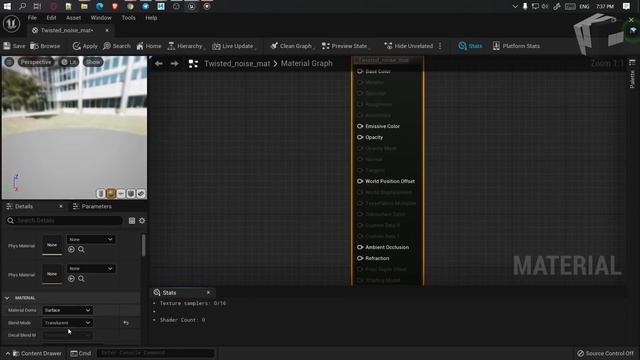The width and height of the screenshot is (640, 360).
Task: Open the details property matrix grid icon
Action: tap(132, 221)
